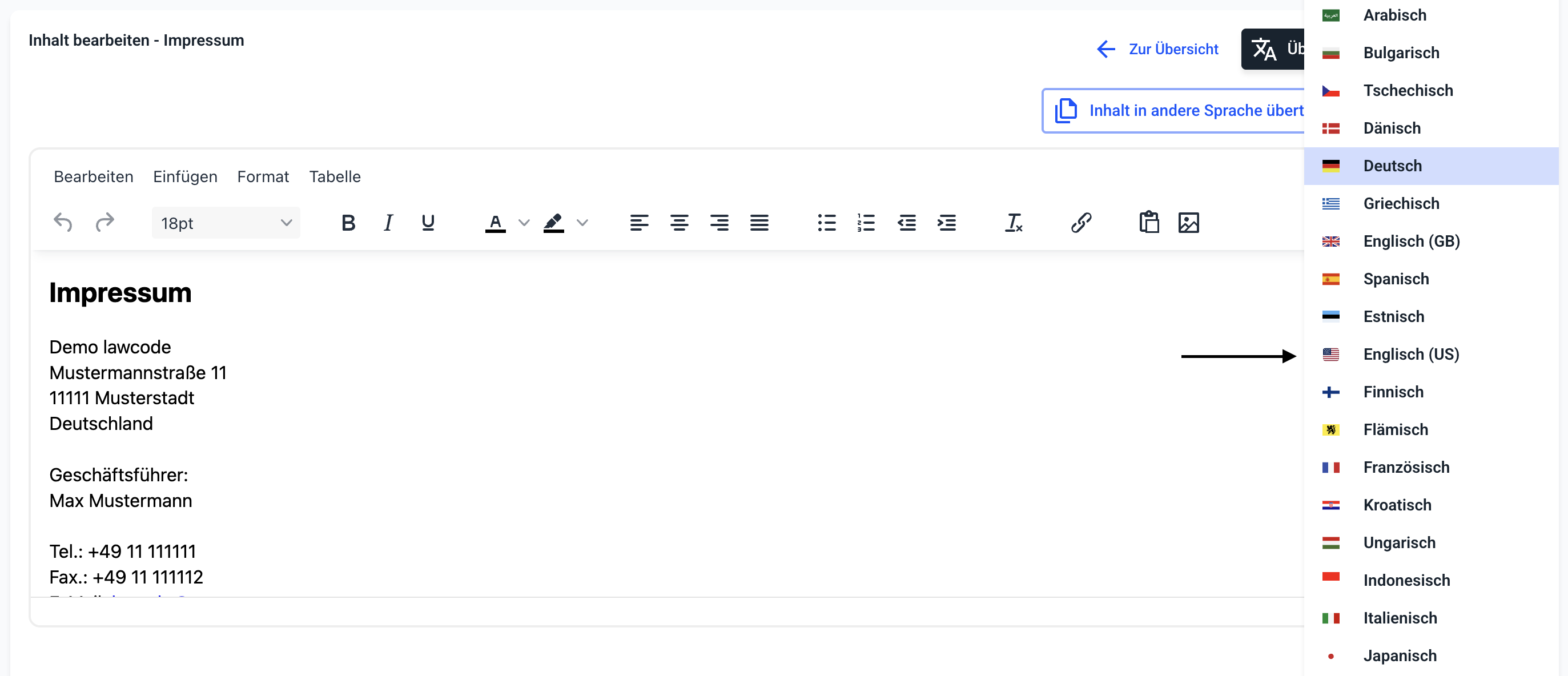Click the undo arrow icon
Viewport: 1568px width, 676px height.
pos(63,223)
